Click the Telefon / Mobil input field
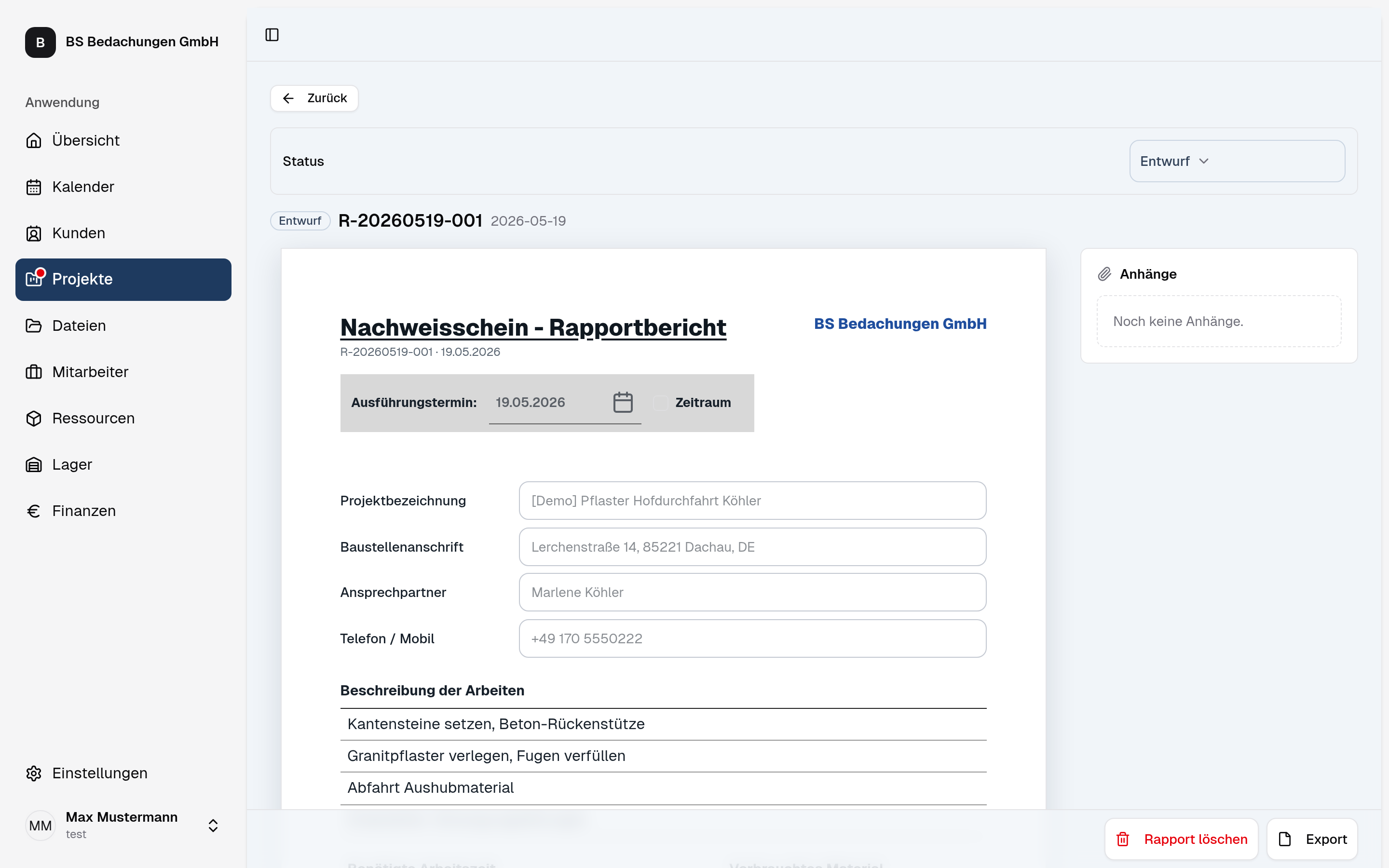The width and height of the screenshot is (1389, 868). coord(752,638)
